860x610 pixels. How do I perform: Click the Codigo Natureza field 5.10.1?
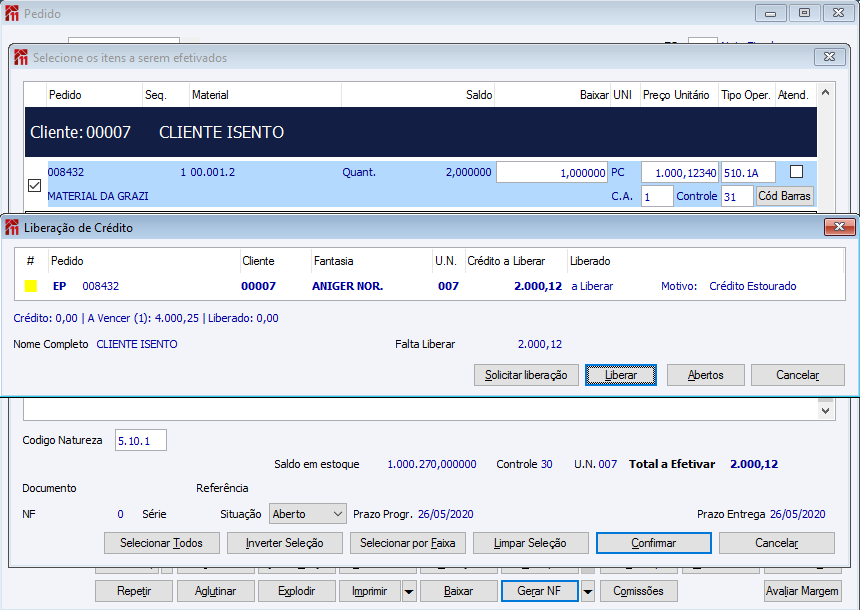[x=140, y=440]
